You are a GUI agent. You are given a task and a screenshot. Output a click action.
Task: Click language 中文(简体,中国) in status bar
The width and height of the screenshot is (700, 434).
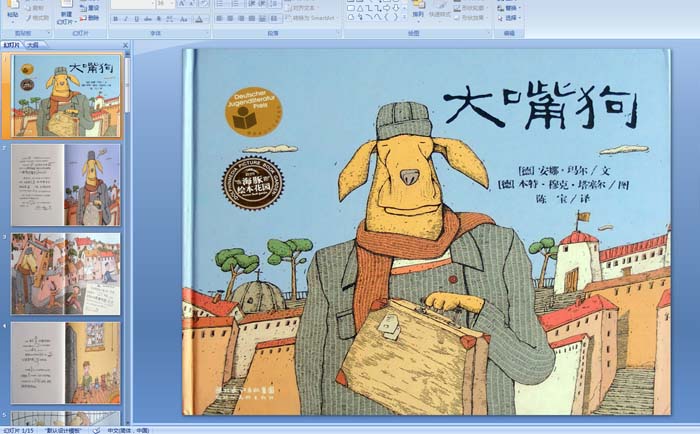(128, 430)
